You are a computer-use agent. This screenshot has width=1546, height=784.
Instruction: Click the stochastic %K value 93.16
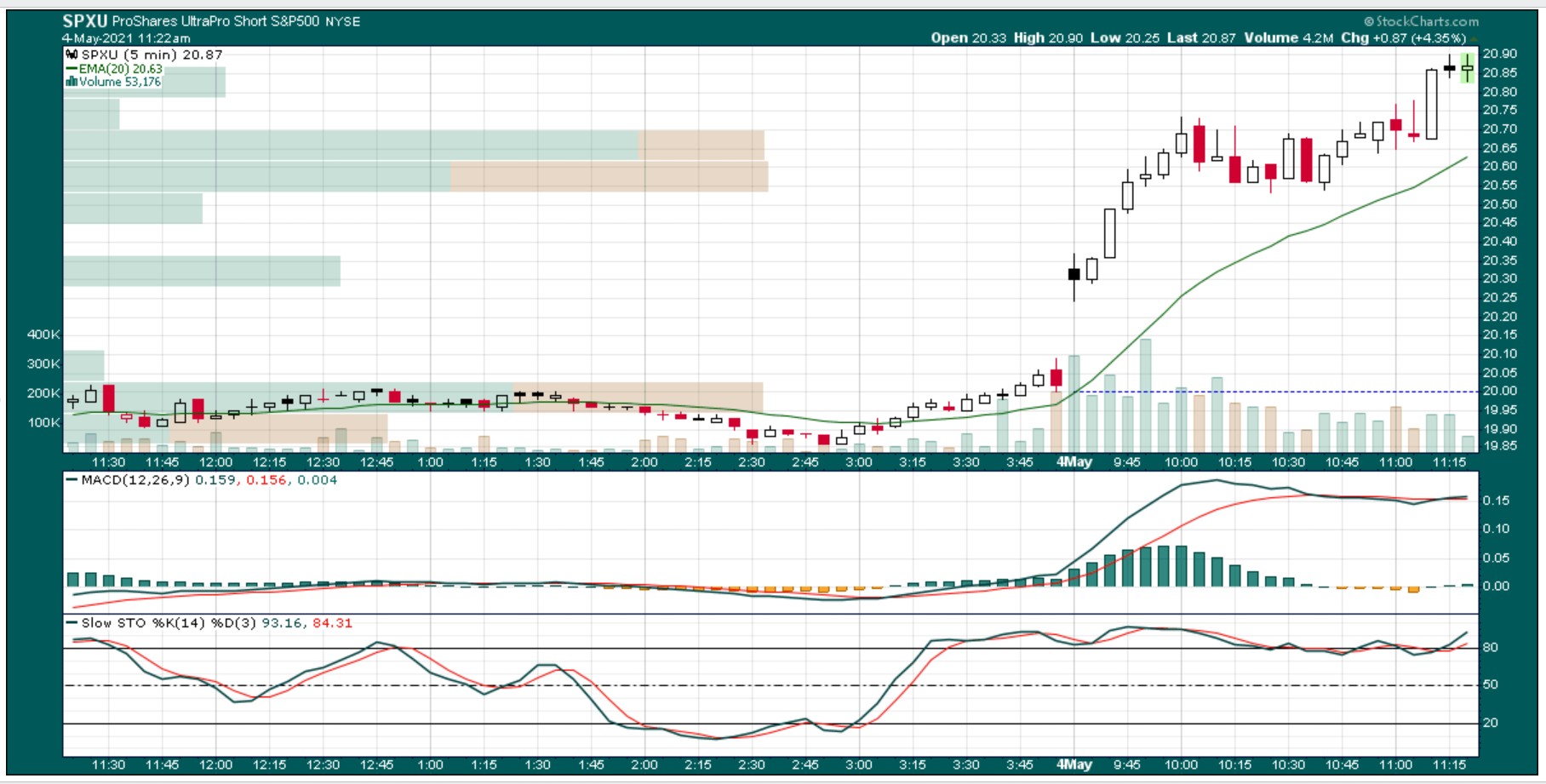coord(283,623)
